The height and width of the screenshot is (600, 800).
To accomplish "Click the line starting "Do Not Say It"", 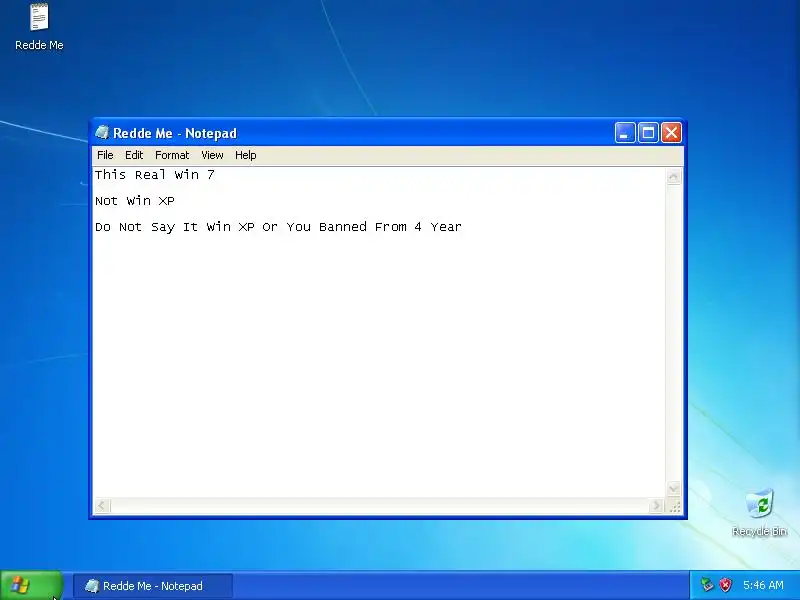I will (x=278, y=227).
